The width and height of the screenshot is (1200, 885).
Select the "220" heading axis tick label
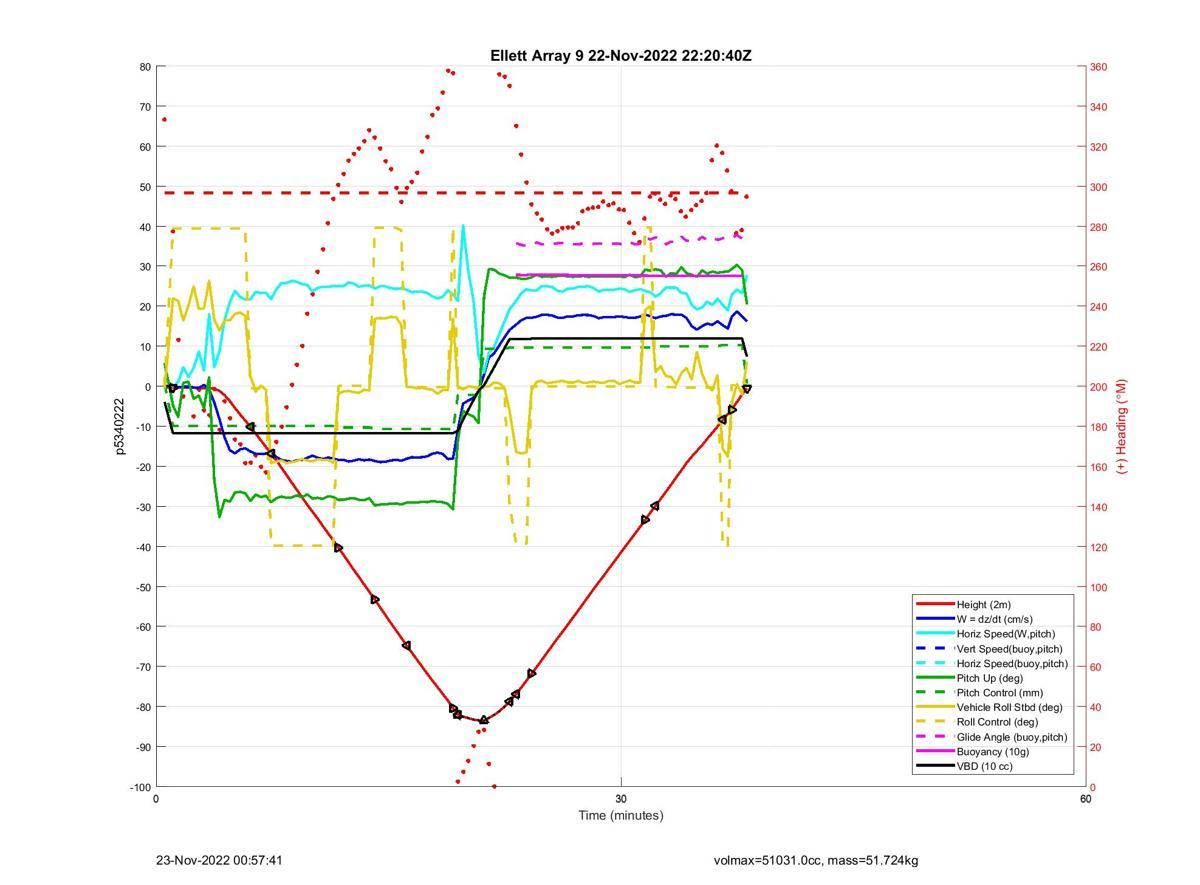1098,347
